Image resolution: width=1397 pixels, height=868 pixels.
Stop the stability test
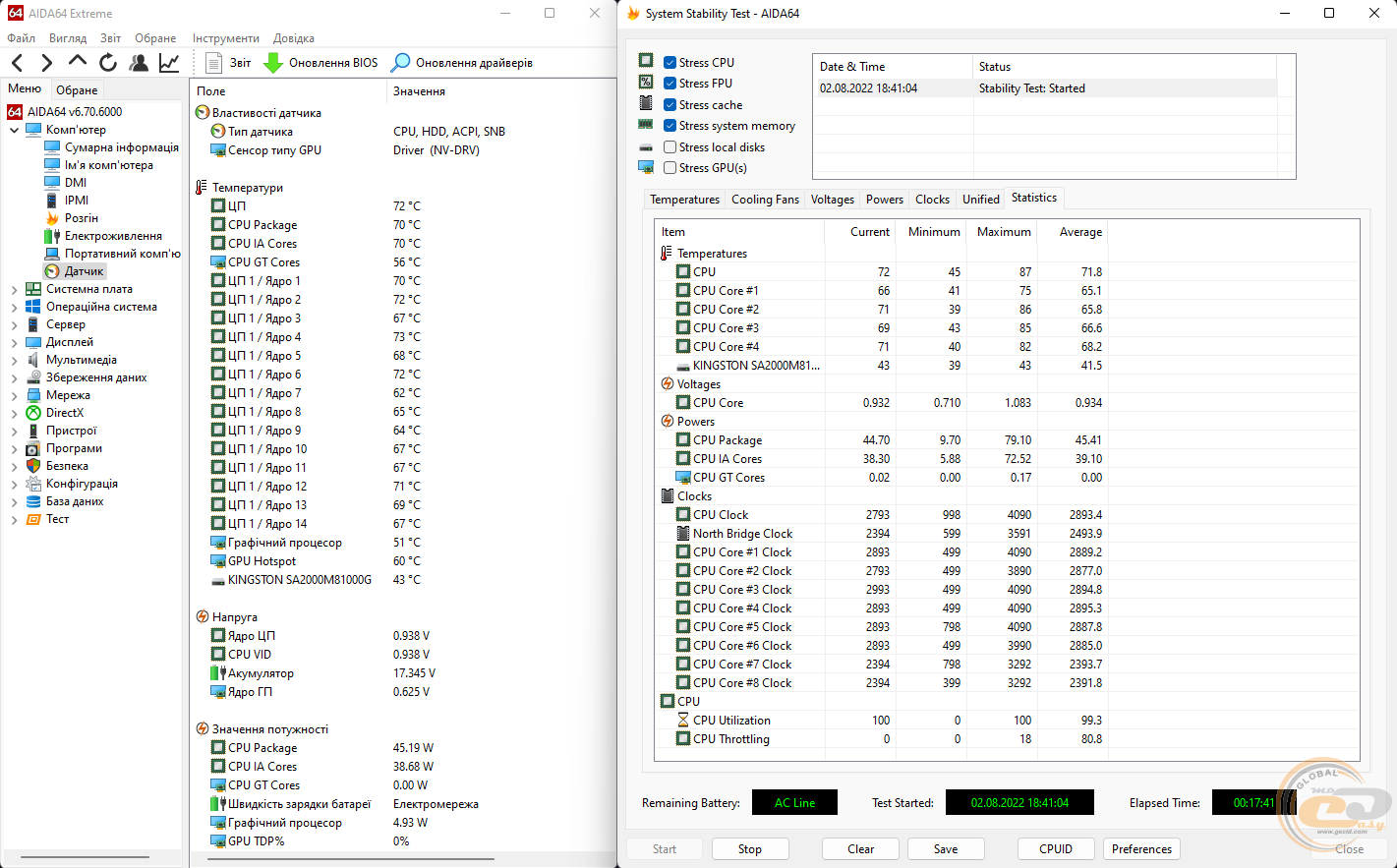(x=750, y=849)
